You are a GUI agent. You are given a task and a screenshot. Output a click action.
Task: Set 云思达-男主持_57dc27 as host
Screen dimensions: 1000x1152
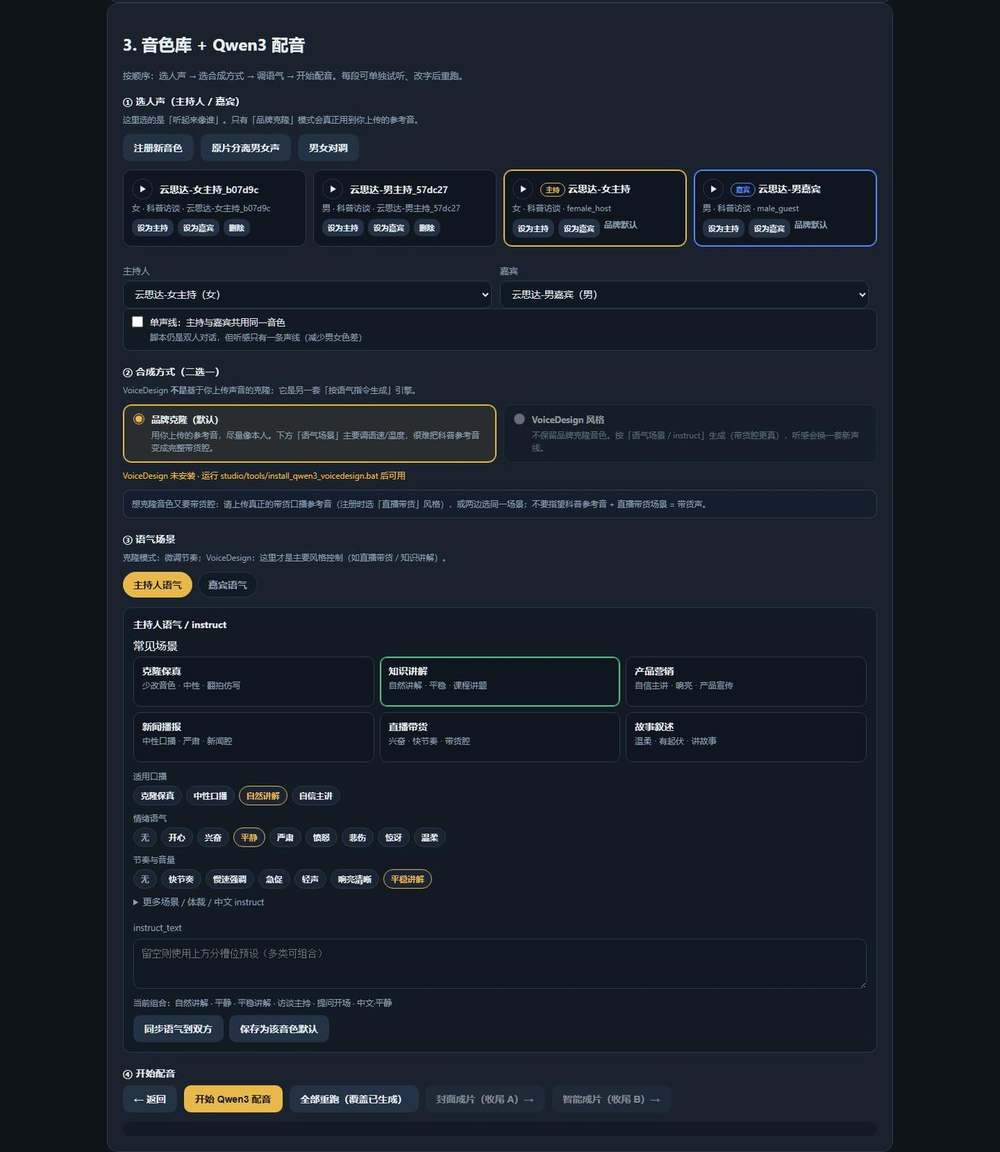pos(342,228)
